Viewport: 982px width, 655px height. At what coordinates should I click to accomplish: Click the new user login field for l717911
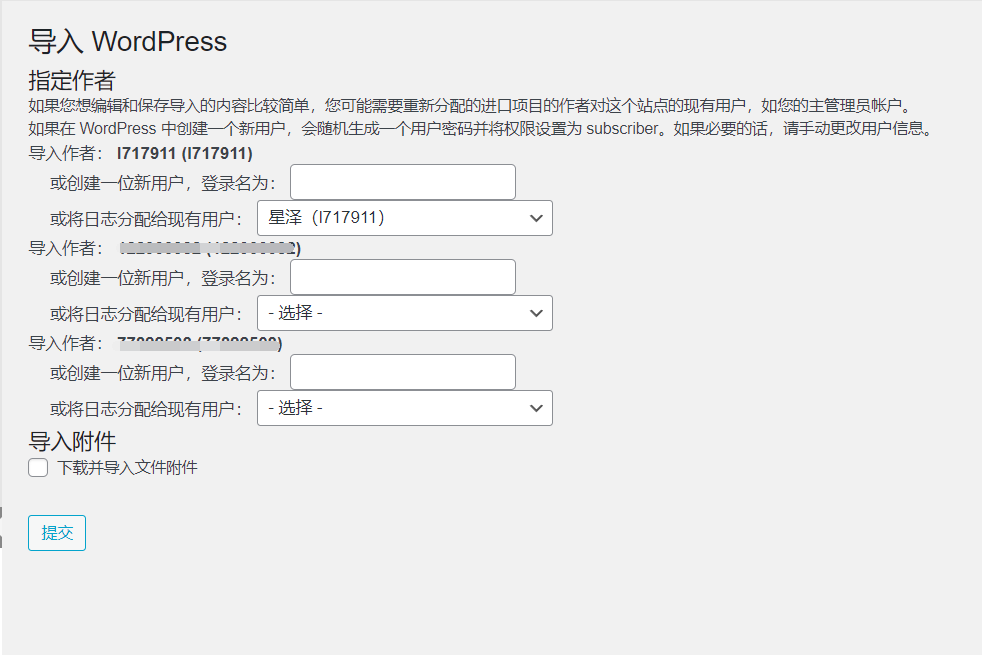(x=402, y=182)
